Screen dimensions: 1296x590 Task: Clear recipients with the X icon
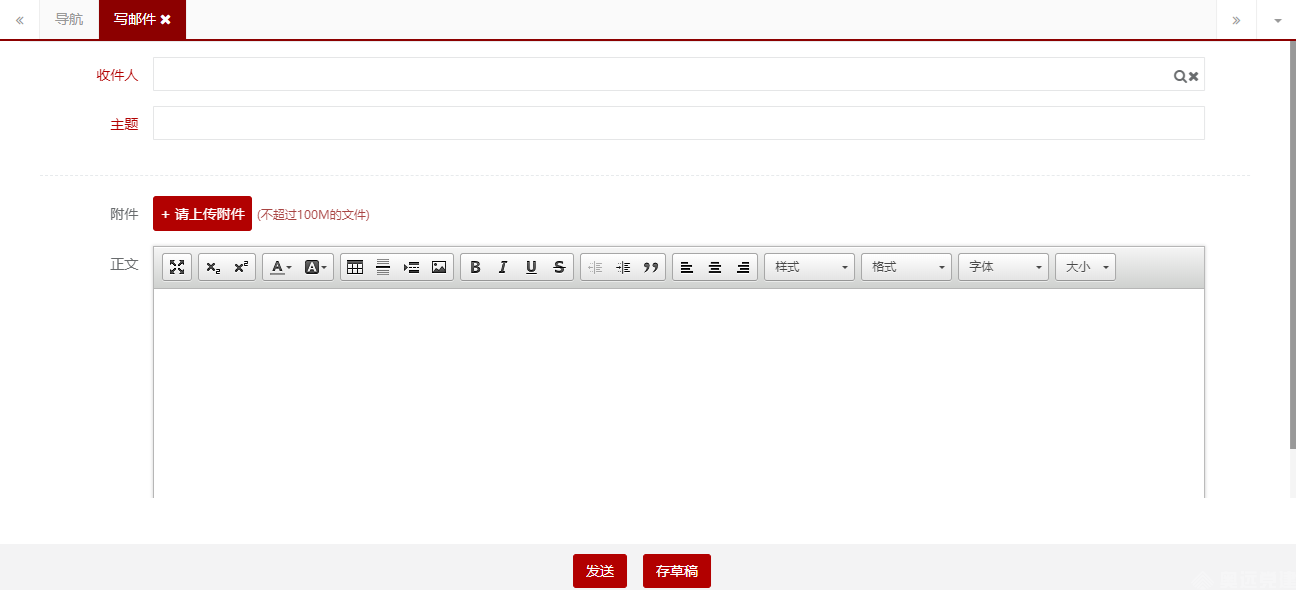(1193, 76)
